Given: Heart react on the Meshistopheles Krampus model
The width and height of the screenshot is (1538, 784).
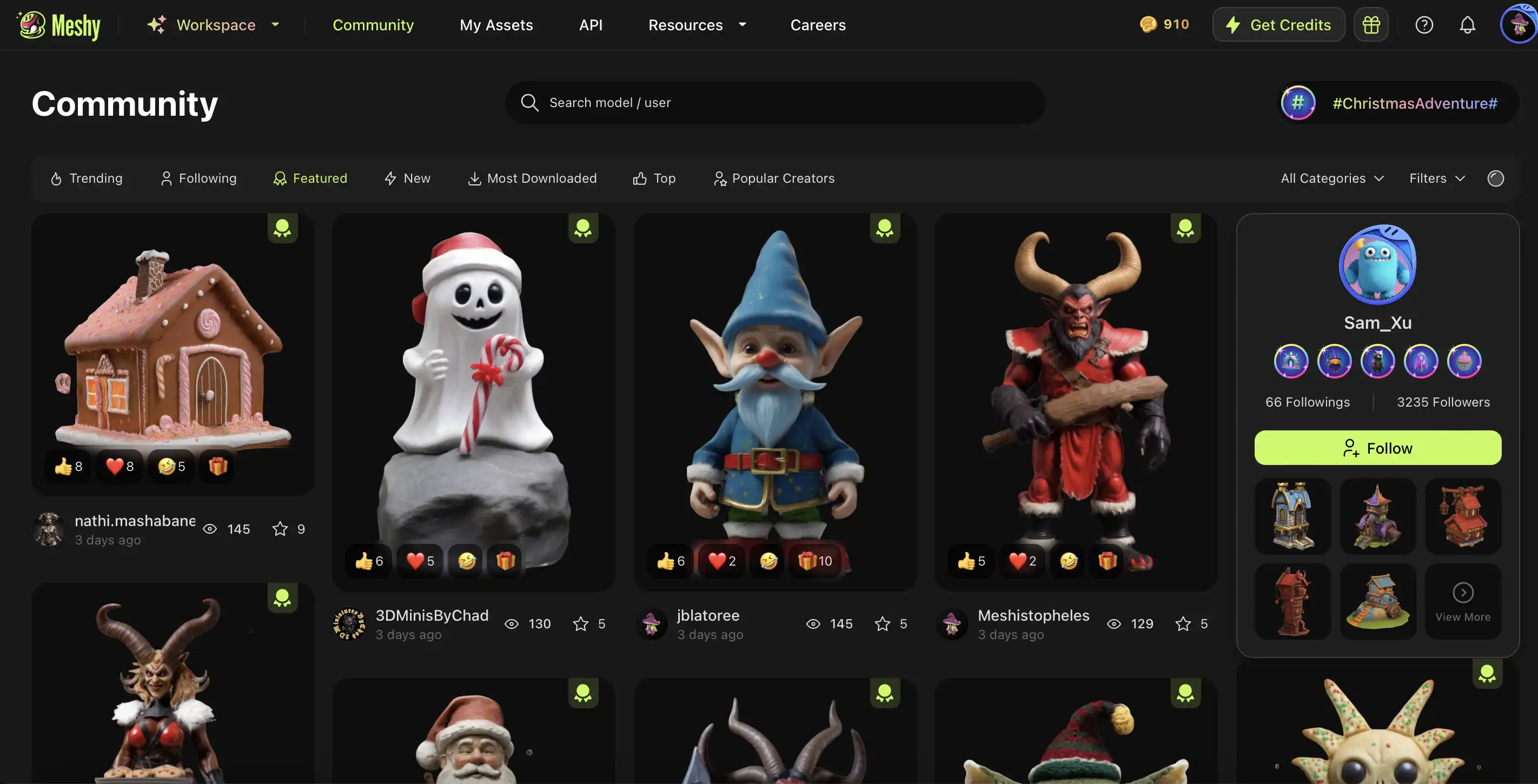Looking at the screenshot, I should pyautogui.click(x=1023, y=561).
